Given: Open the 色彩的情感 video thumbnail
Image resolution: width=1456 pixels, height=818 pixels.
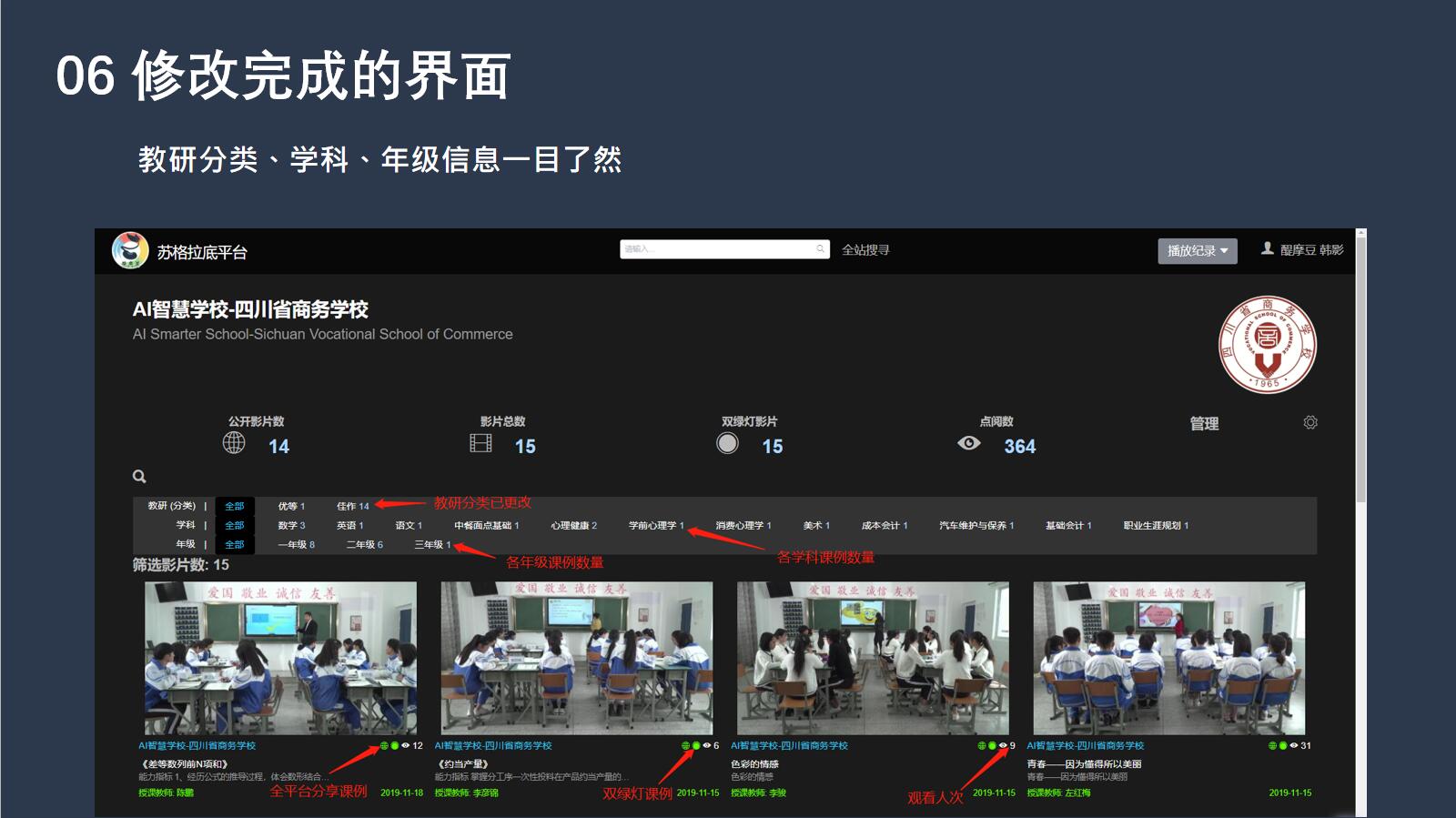Looking at the screenshot, I should [873, 658].
